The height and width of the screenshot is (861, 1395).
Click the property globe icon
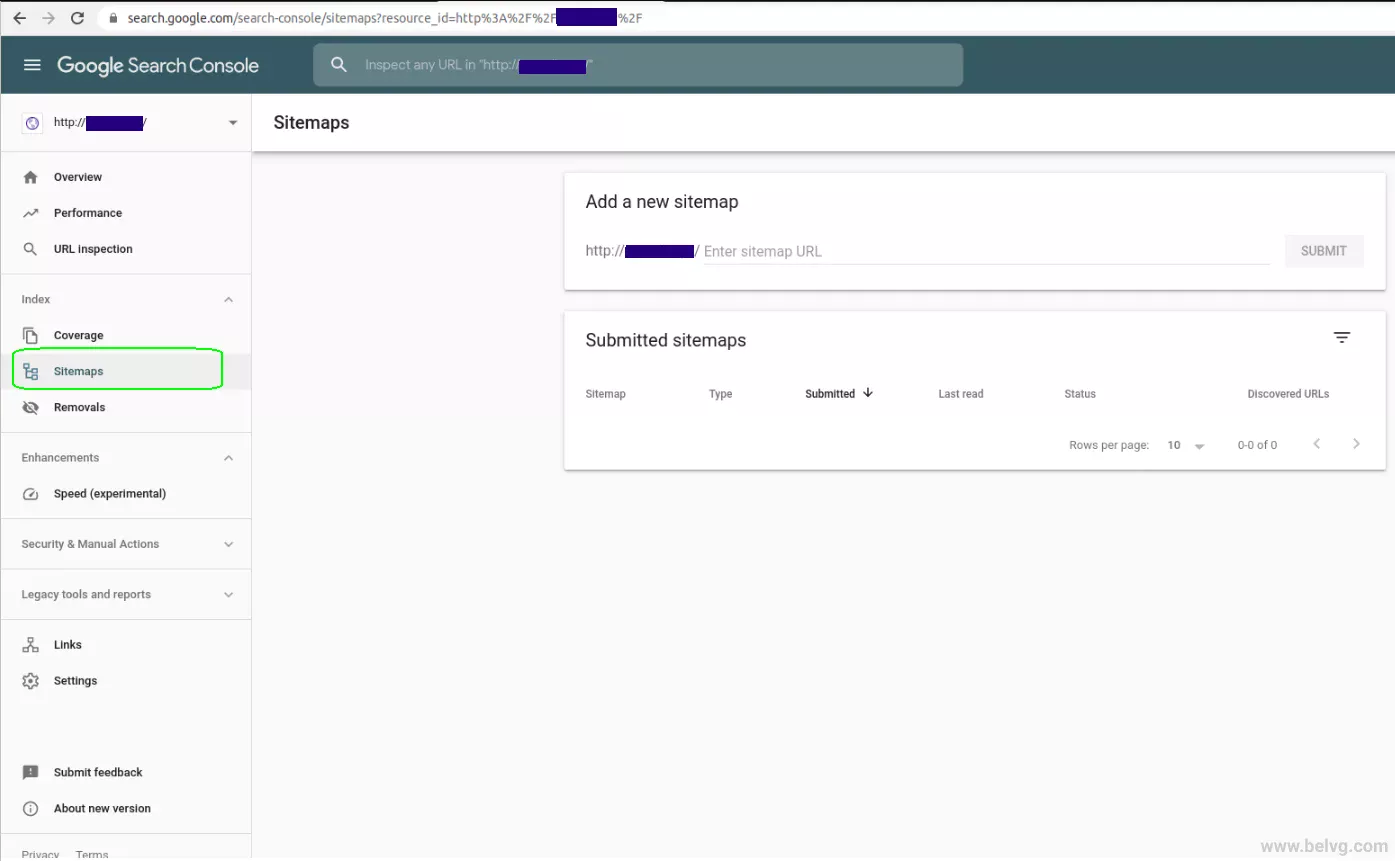point(32,123)
